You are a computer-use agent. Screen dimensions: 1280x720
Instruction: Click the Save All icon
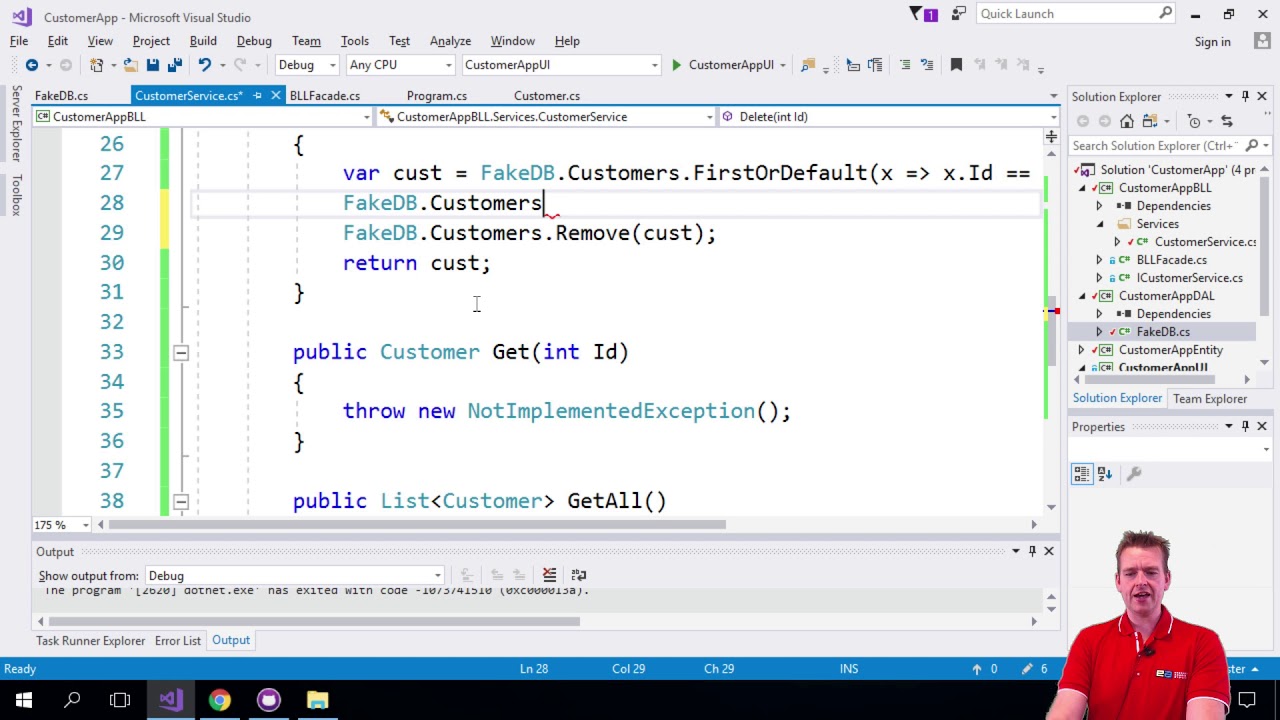click(x=174, y=65)
